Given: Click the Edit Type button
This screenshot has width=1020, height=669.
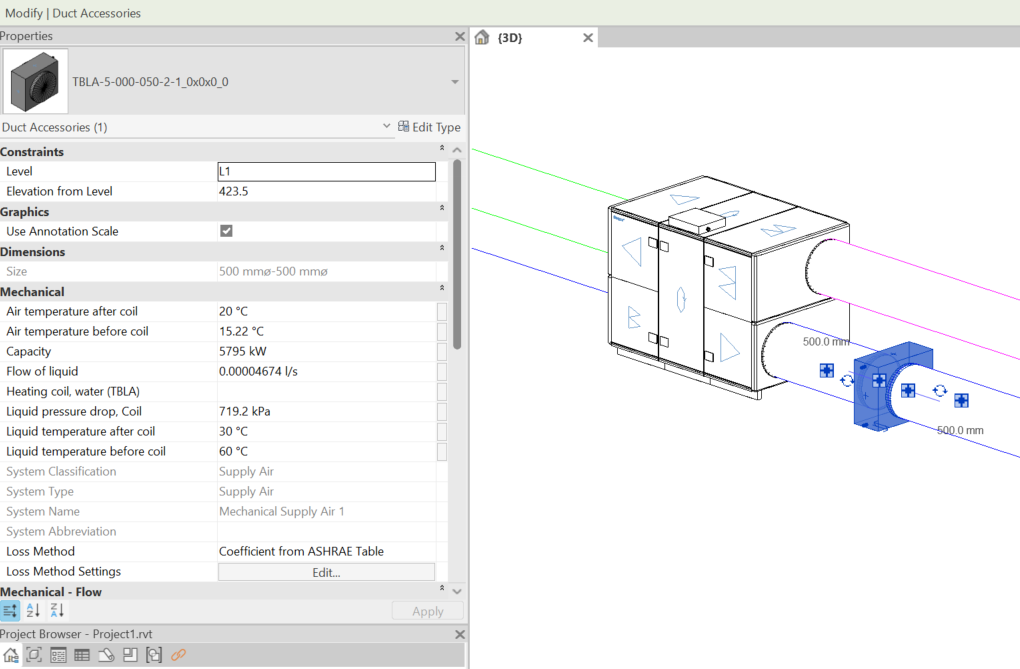Looking at the screenshot, I should coord(429,127).
